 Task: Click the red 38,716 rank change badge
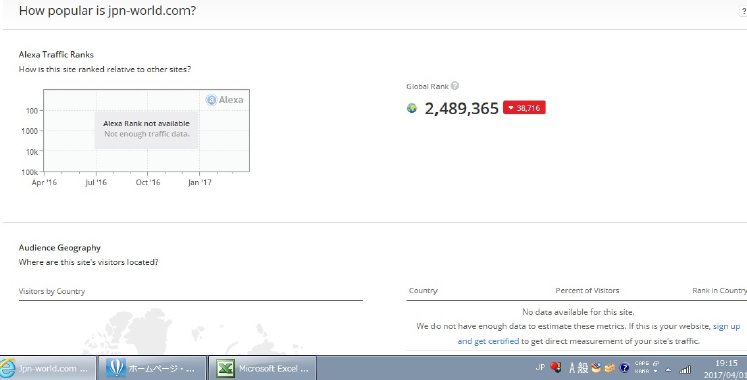click(524, 108)
